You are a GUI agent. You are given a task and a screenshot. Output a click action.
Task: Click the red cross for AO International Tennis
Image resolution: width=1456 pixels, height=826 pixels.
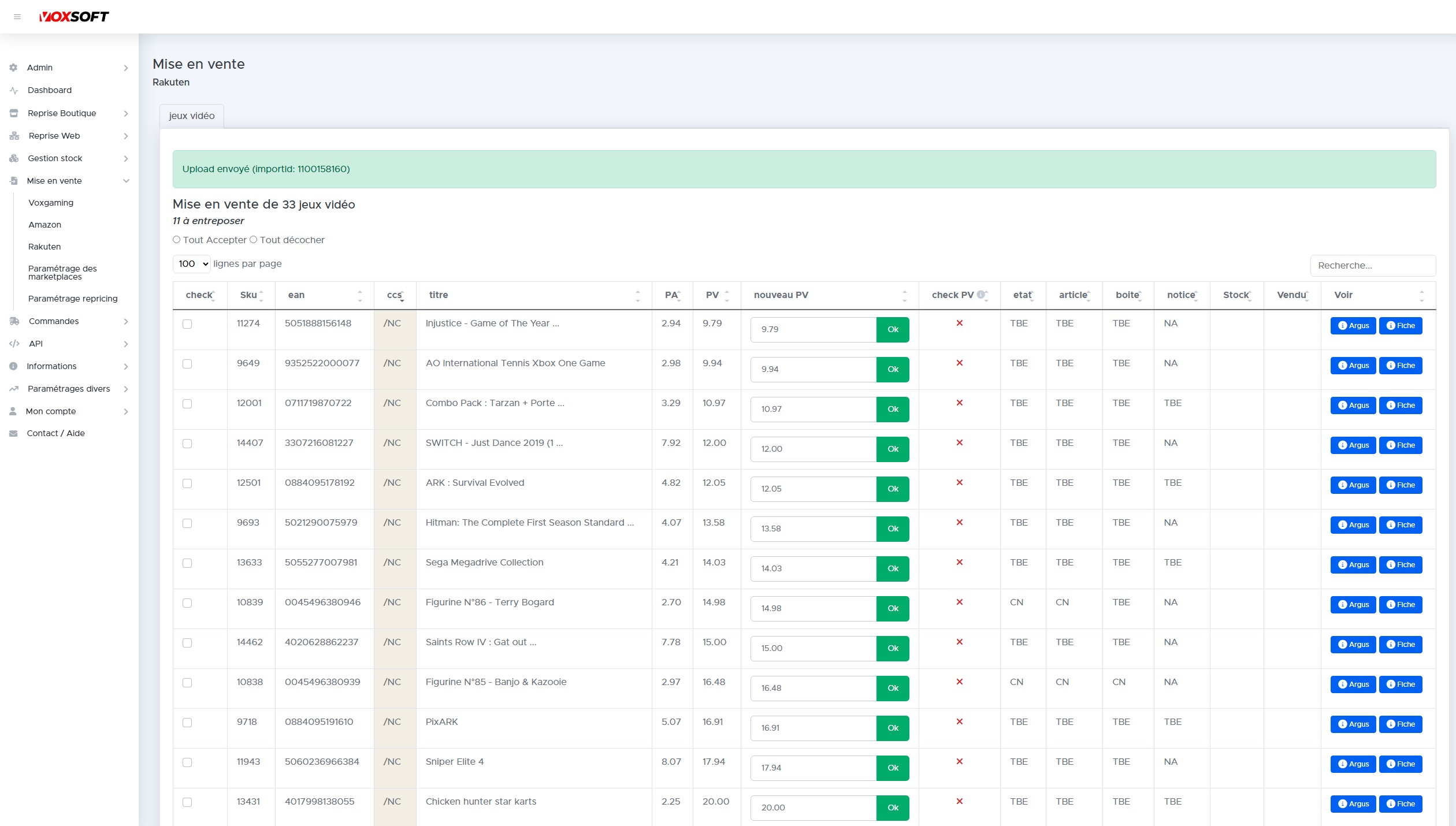[x=959, y=363]
